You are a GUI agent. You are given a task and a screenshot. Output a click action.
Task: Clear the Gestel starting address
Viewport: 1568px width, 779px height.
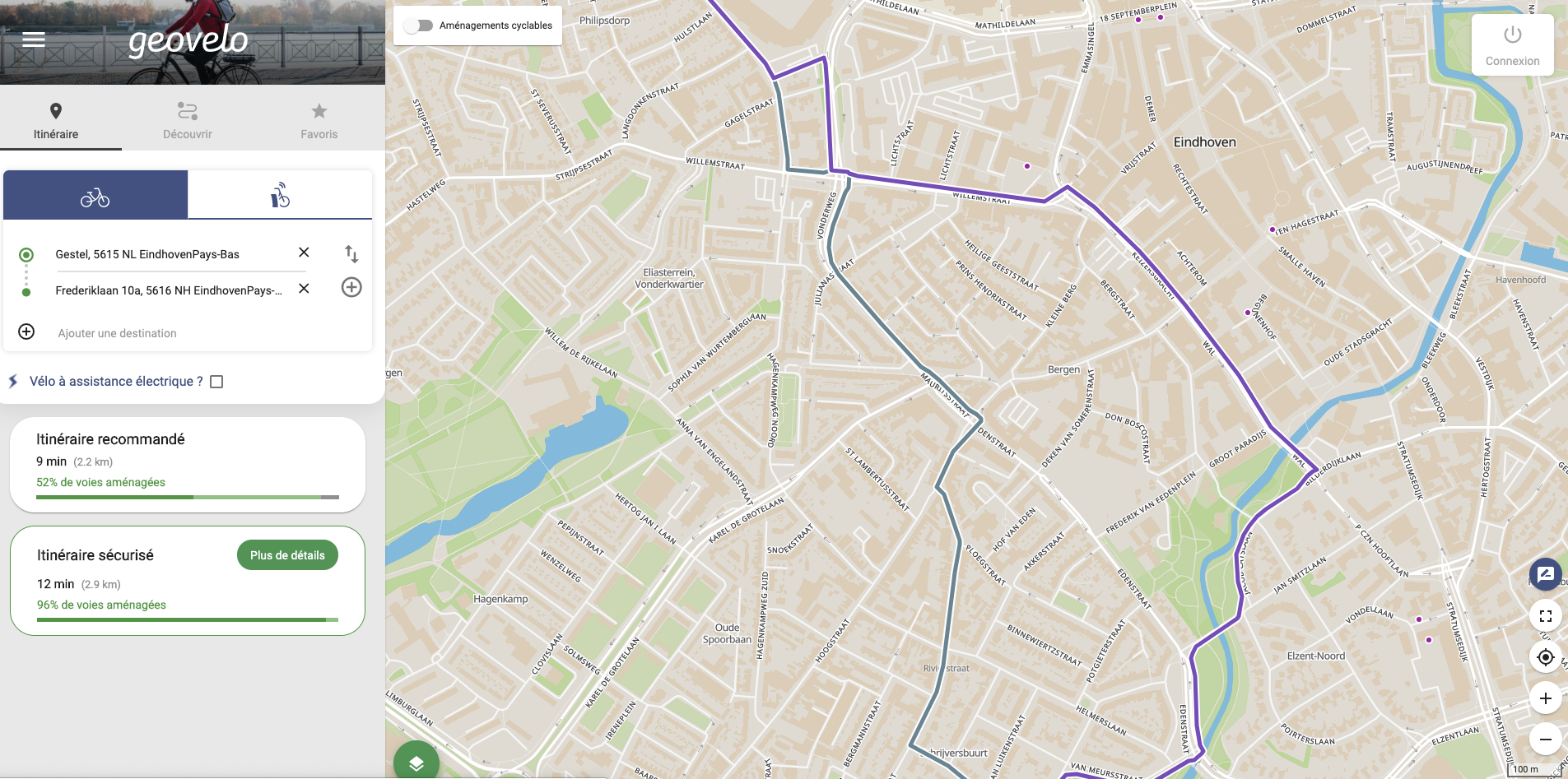tap(304, 253)
